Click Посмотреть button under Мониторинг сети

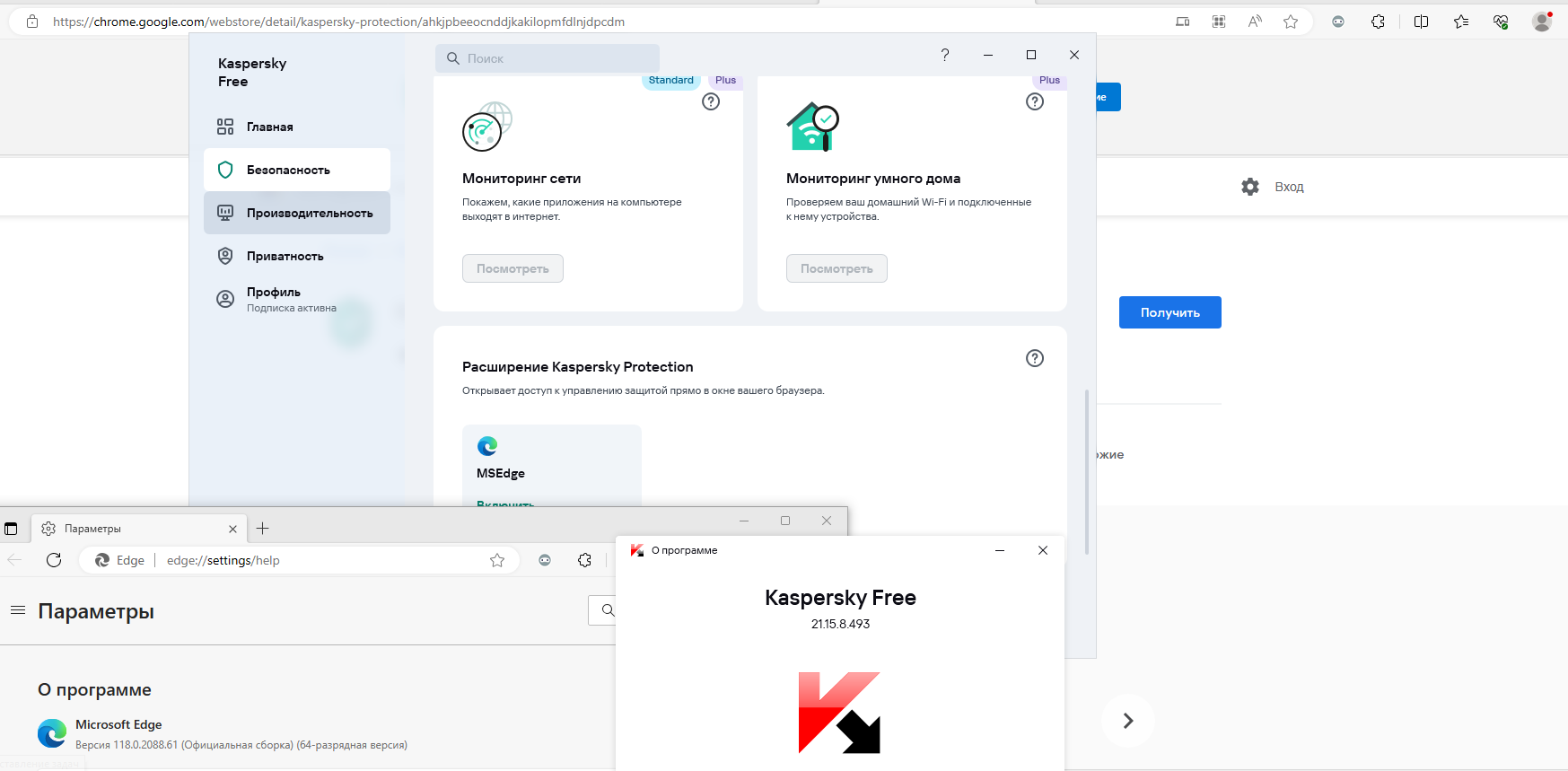pyautogui.click(x=512, y=268)
